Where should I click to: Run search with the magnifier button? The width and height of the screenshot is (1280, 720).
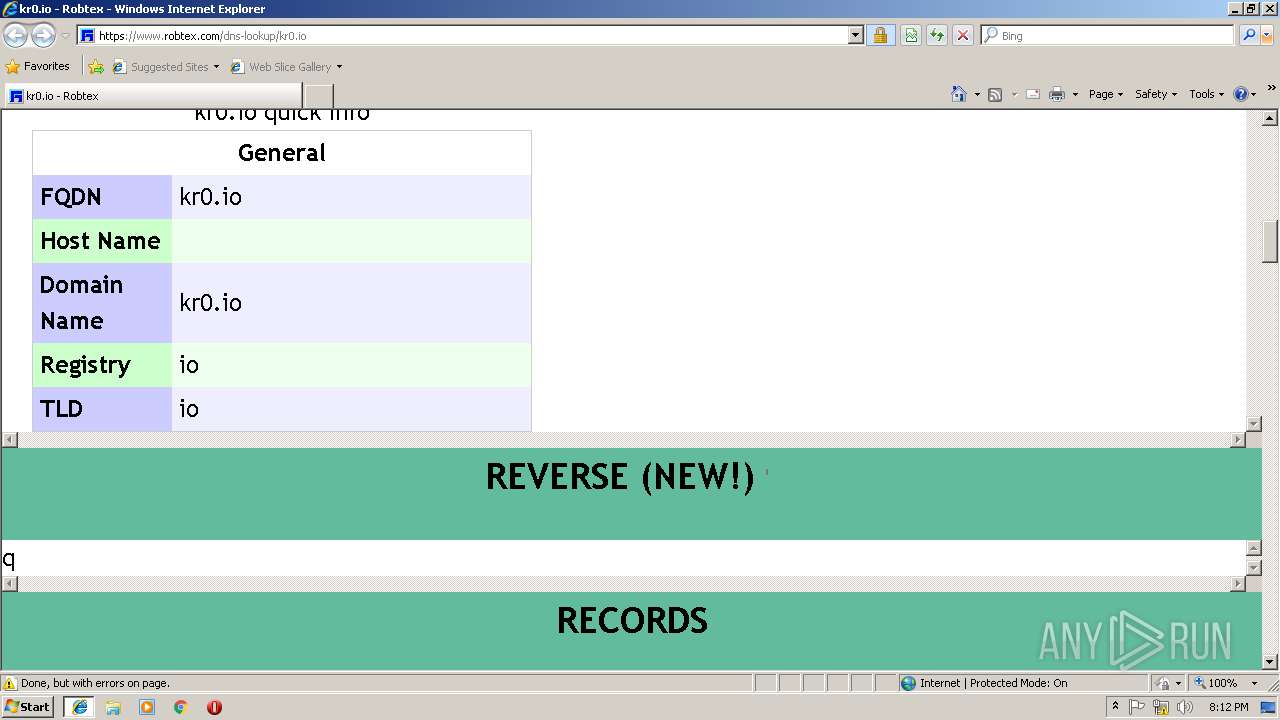[1248, 36]
